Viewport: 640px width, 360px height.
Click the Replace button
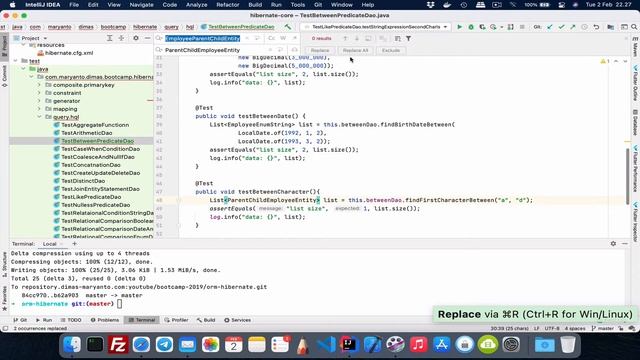[320, 50]
